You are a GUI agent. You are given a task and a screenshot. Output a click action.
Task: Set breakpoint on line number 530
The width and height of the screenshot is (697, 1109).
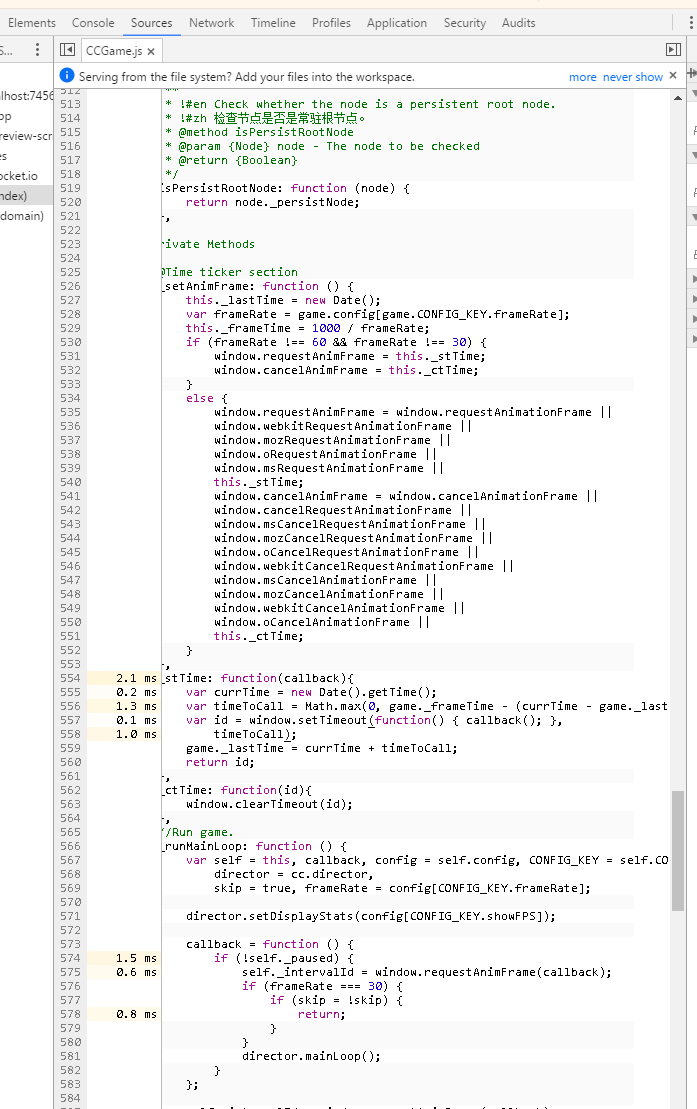tap(70, 342)
